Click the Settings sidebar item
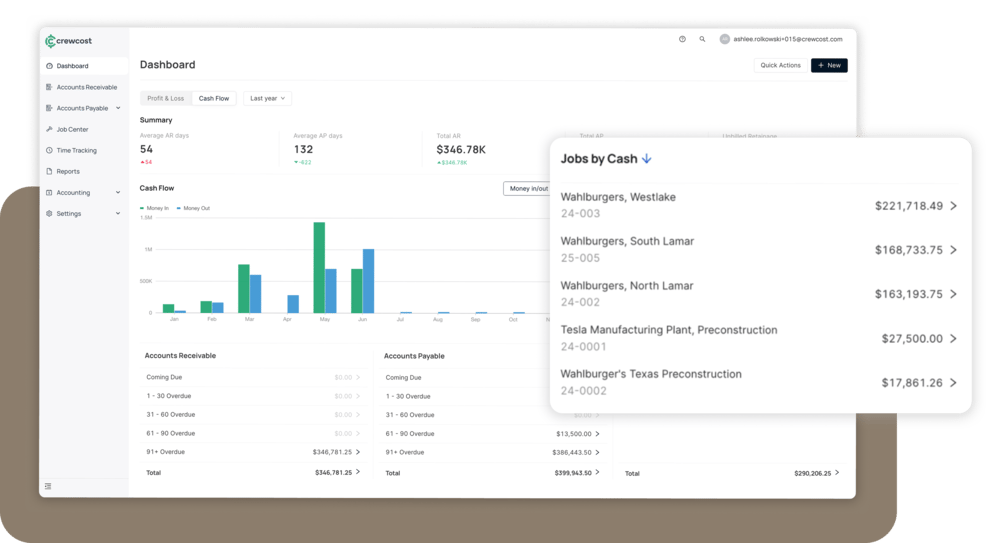1000x543 pixels. click(84, 213)
